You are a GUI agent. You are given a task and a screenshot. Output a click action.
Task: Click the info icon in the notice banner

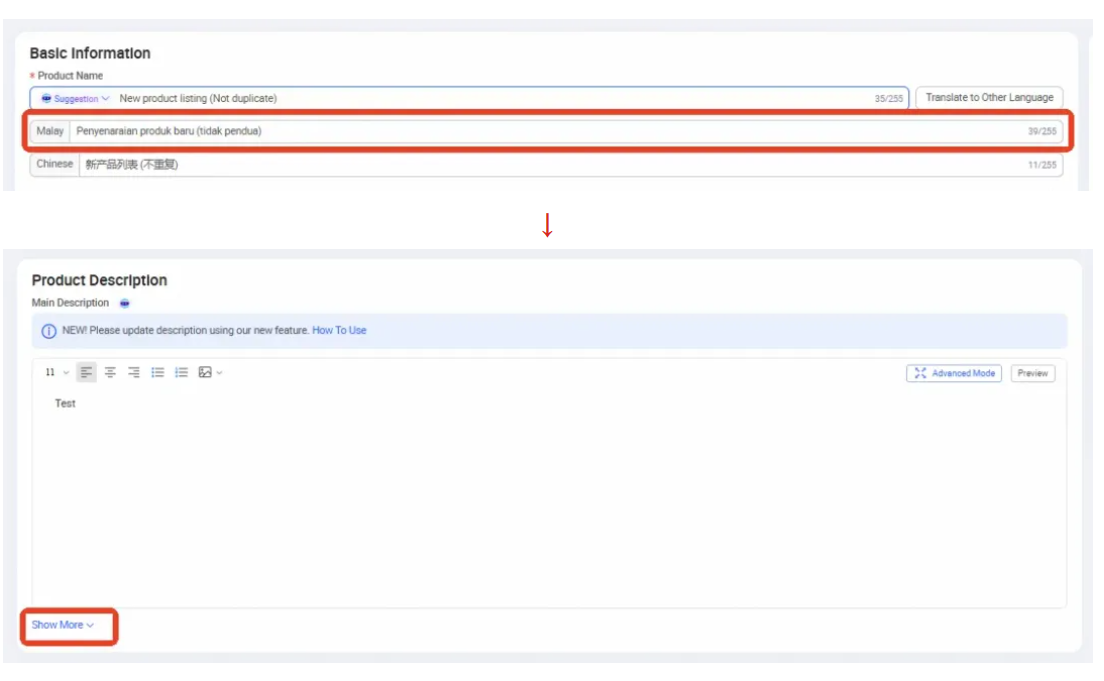[49, 331]
